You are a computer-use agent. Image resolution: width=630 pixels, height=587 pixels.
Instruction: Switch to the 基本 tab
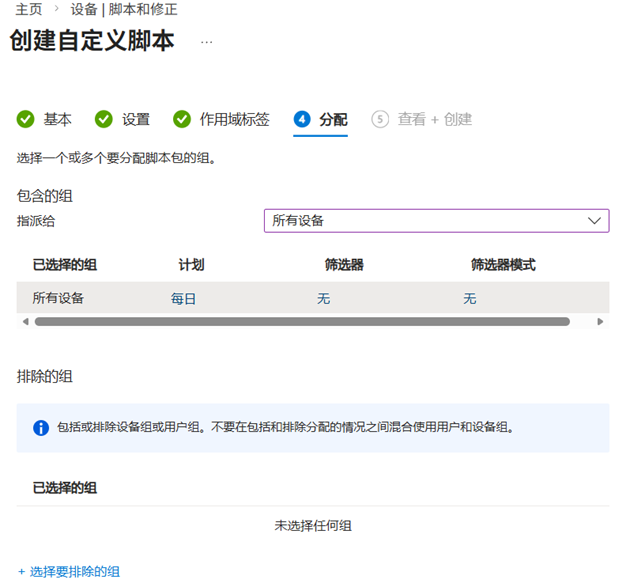click(x=57, y=119)
